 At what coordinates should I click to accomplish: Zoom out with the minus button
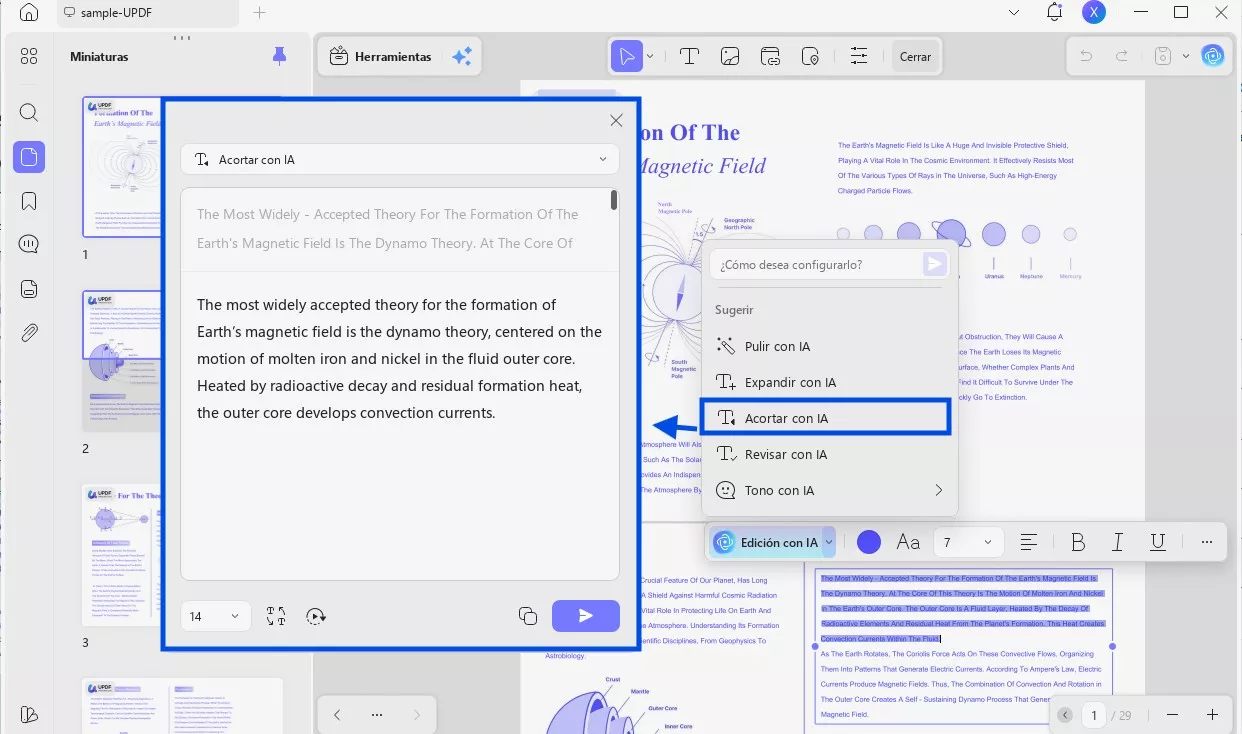(1172, 715)
